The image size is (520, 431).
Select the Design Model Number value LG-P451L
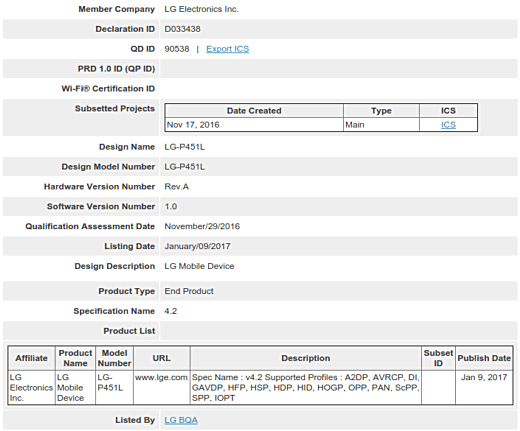click(x=185, y=167)
